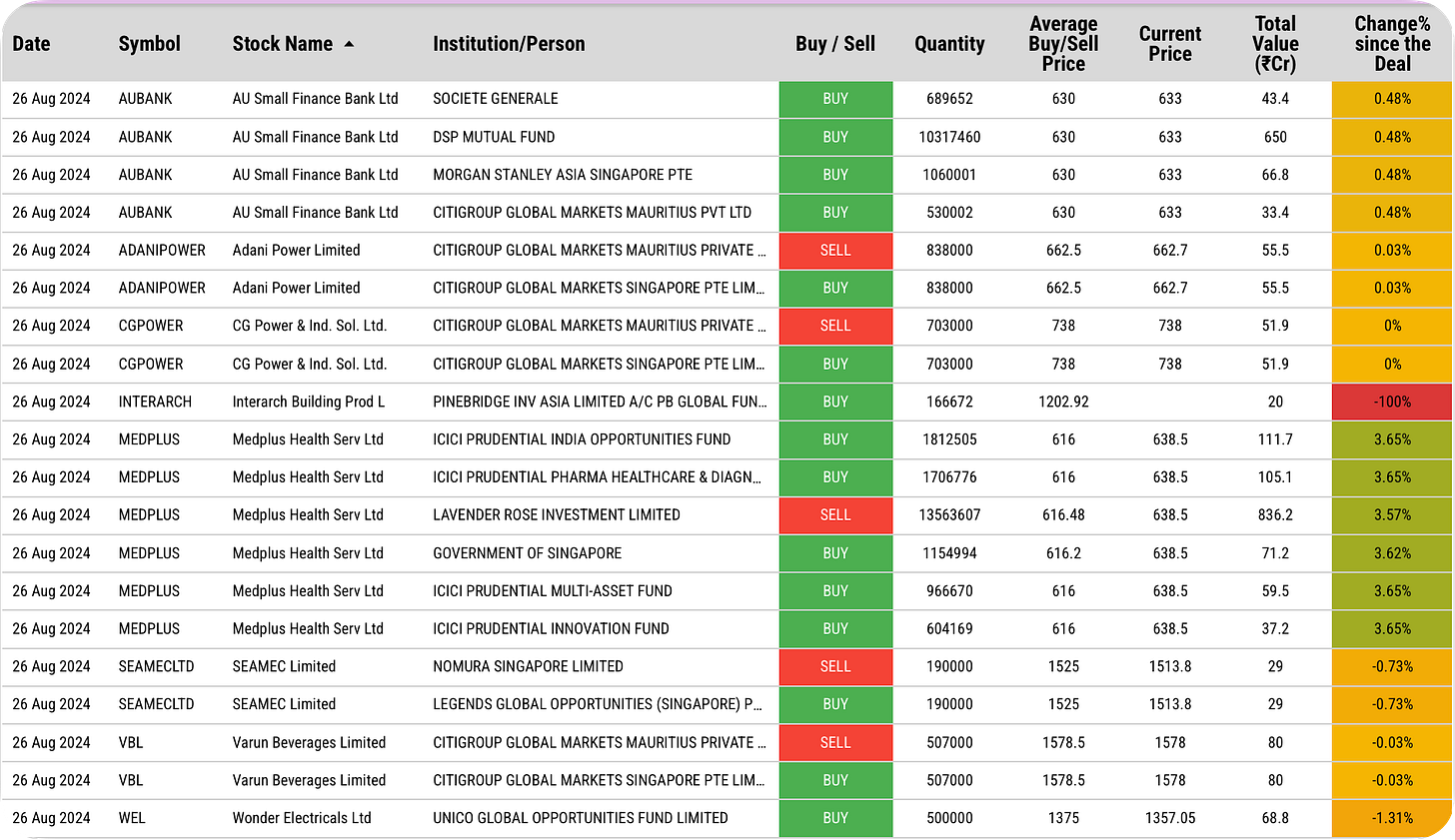Viewport: 1455px width, 840px height.
Task: Click quantity 689652
Action: click(x=949, y=99)
